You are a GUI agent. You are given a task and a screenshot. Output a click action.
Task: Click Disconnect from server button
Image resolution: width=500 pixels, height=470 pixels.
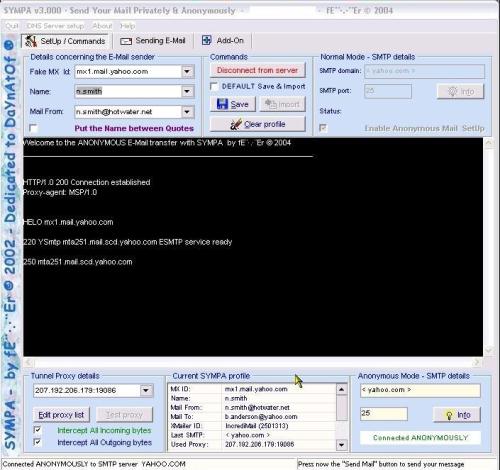257,70
